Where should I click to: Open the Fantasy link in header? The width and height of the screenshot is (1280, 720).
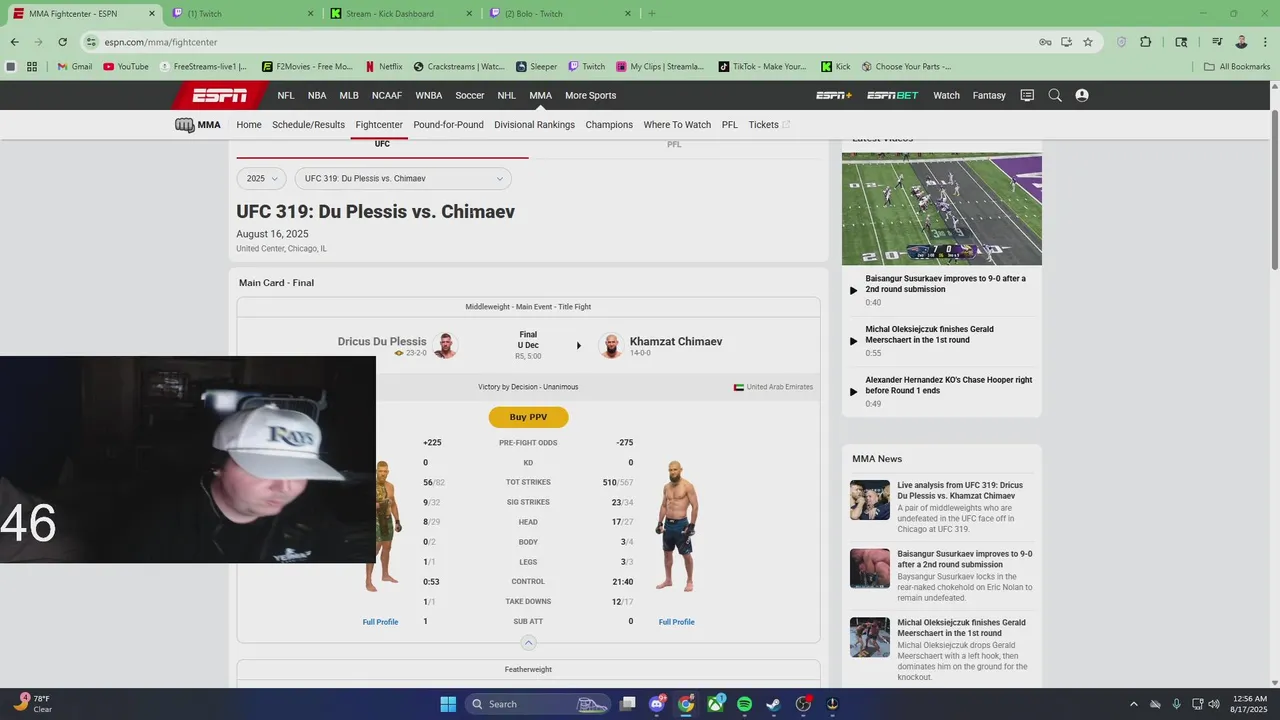click(989, 95)
